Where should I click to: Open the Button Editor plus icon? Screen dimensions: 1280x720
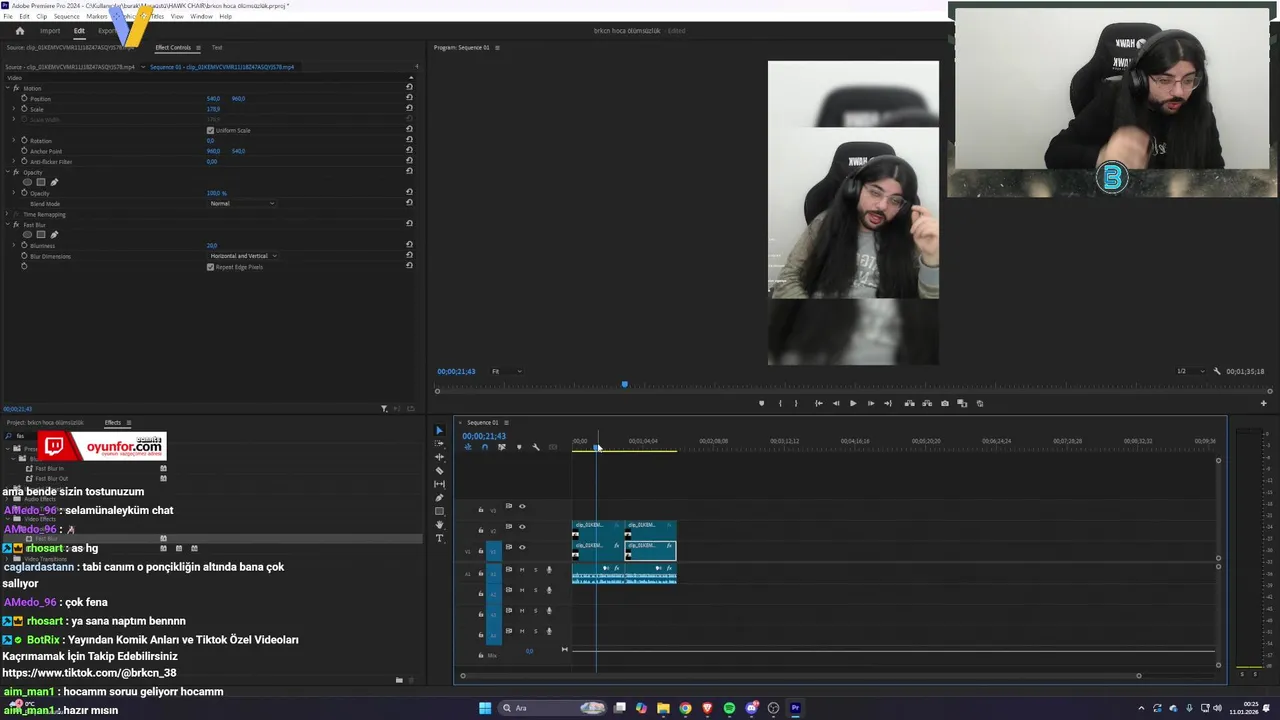[1263, 403]
